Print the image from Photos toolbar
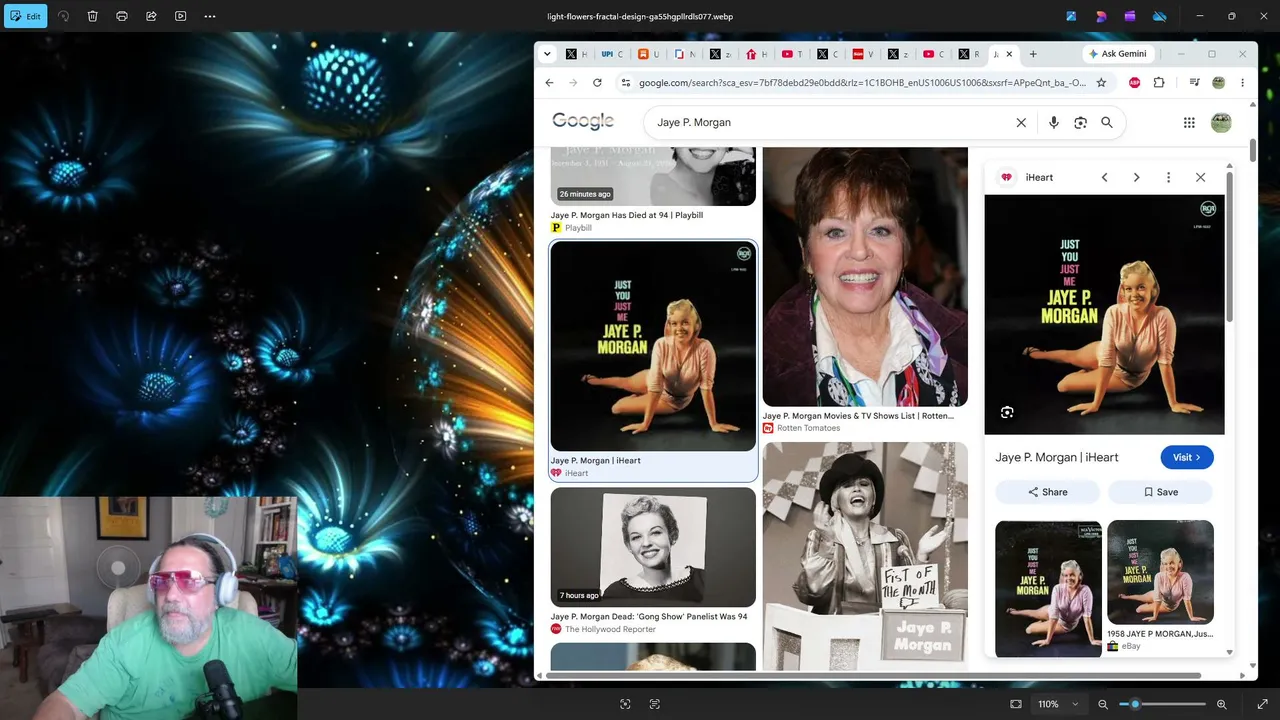The width and height of the screenshot is (1280, 720). point(122,16)
